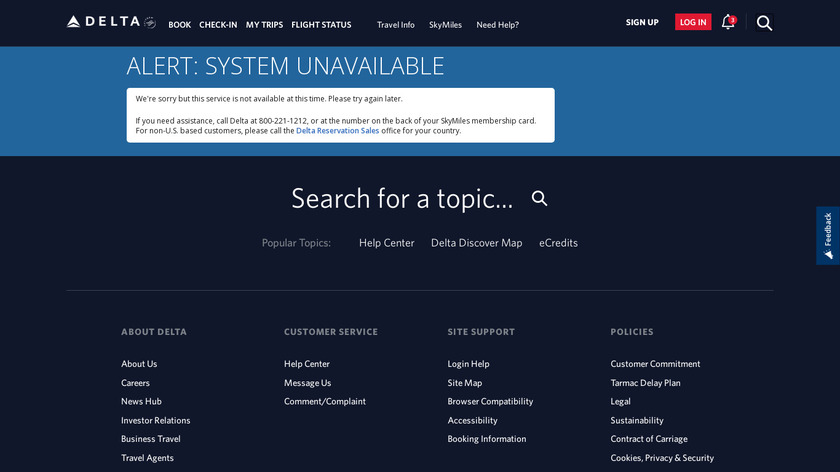Open the Booking Information link
840x472 pixels.
pos(486,439)
